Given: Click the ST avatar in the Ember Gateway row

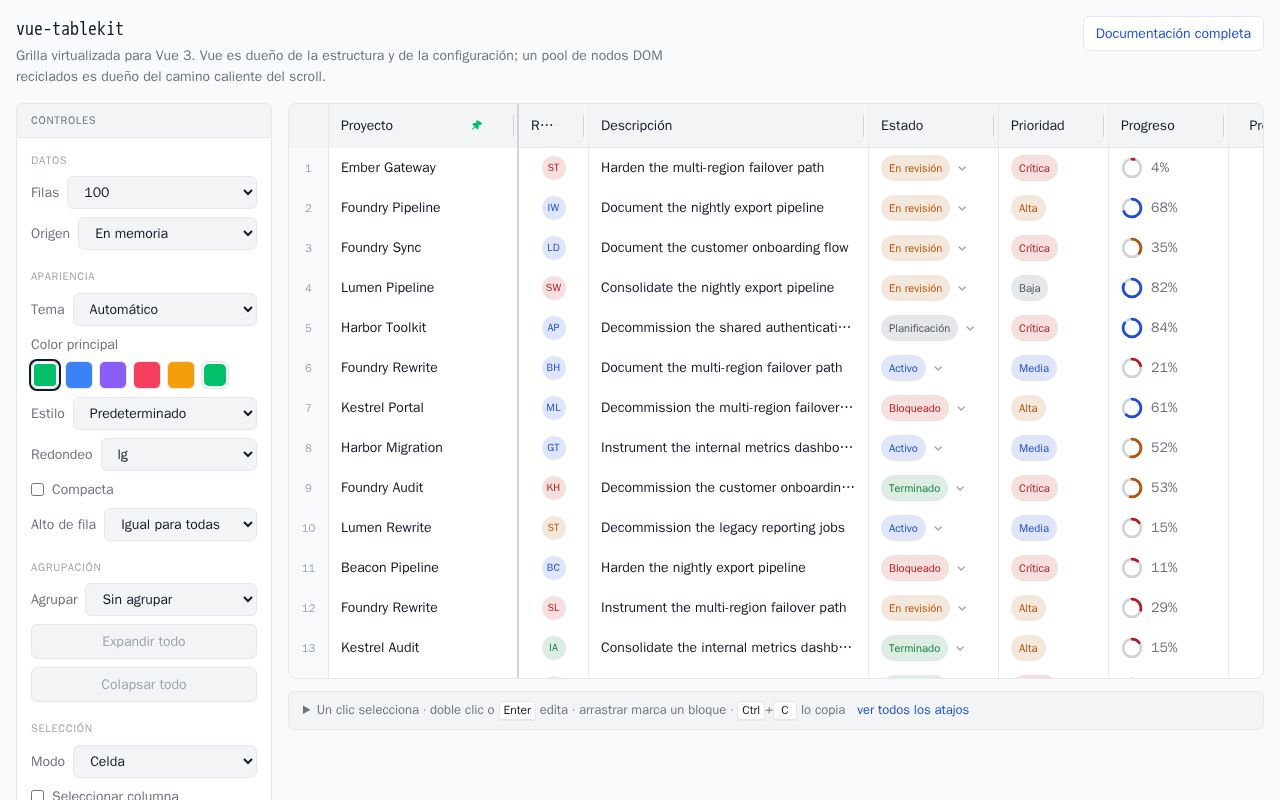Looking at the screenshot, I should [x=553, y=168].
